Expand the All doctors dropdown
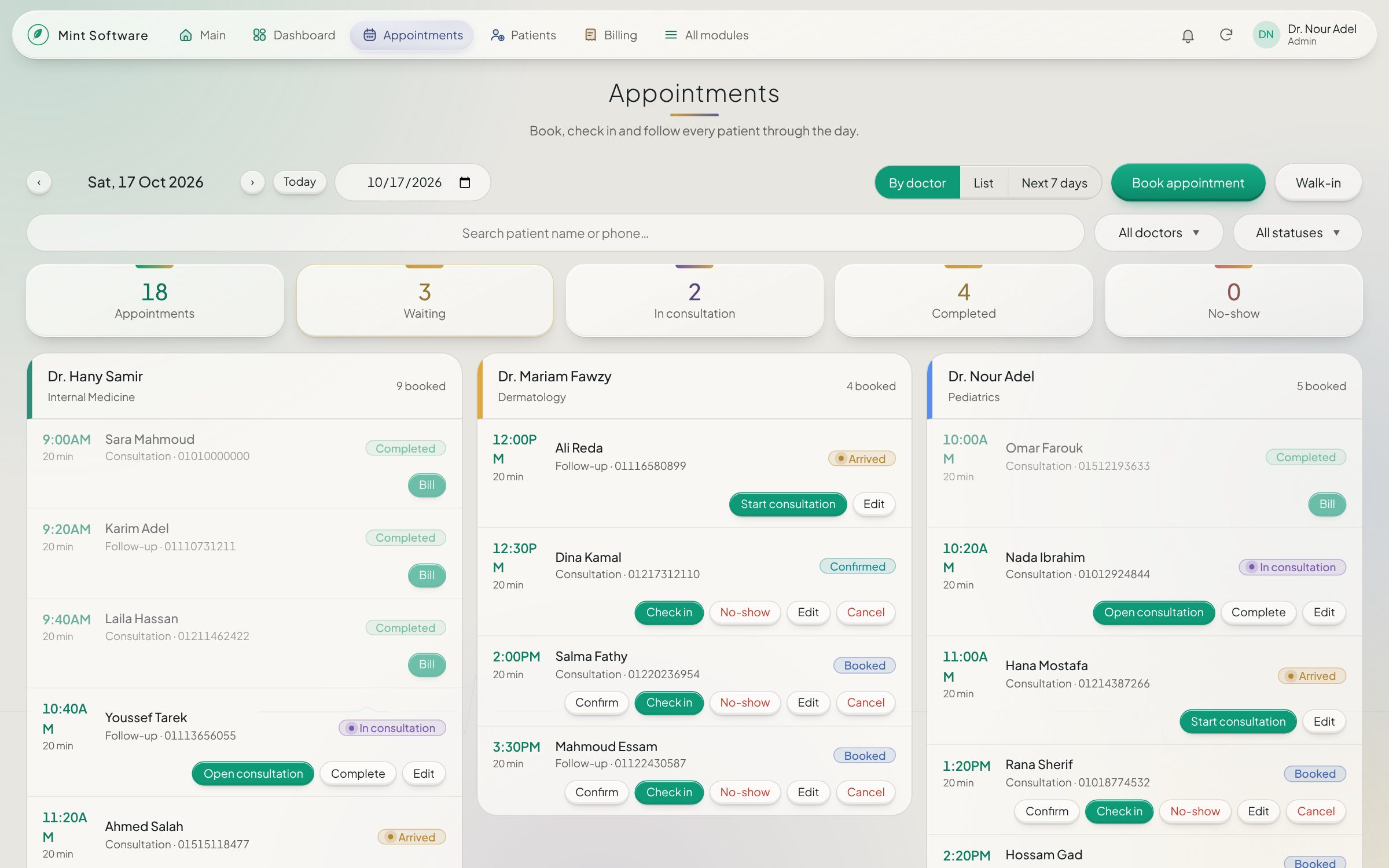The image size is (1389, 868). (x=1159, y=233)
